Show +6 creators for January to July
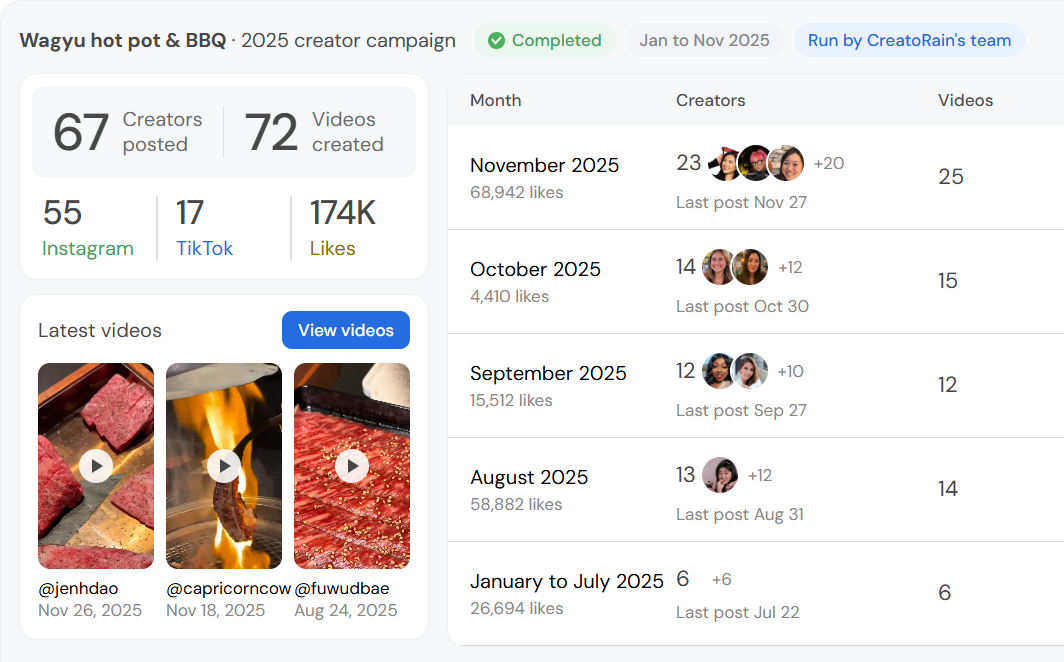Image resolution: width=1064 pixels, height=662 pixels. 721,579
